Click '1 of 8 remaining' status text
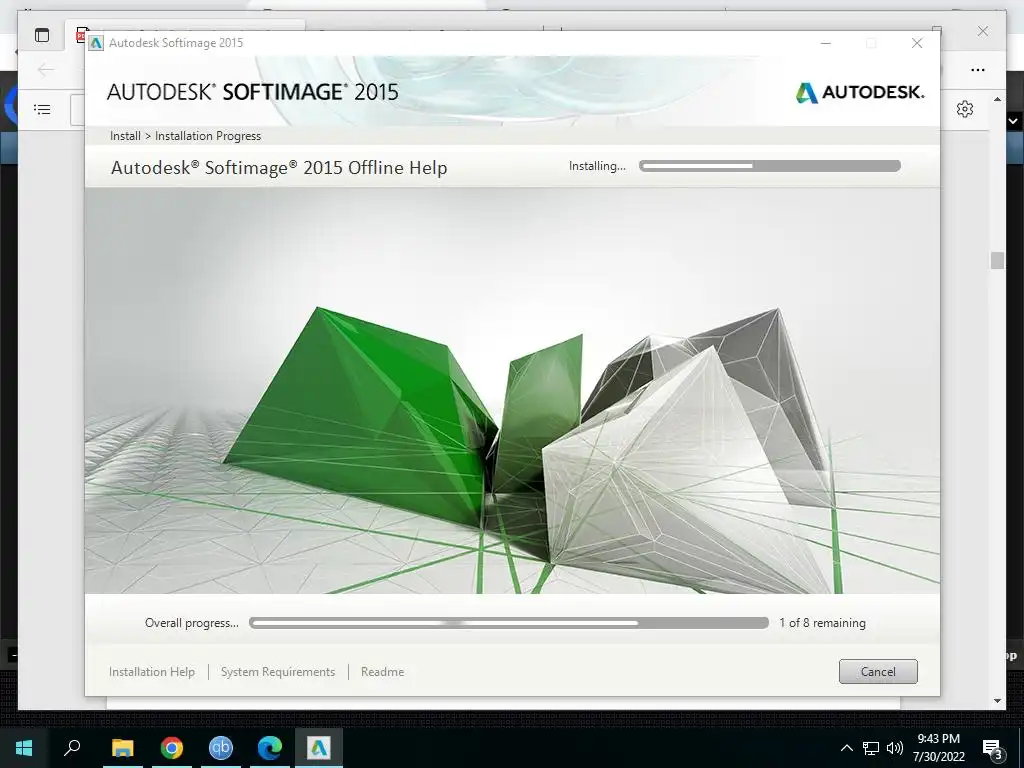 pyautogui.click(x=822, y=623)
